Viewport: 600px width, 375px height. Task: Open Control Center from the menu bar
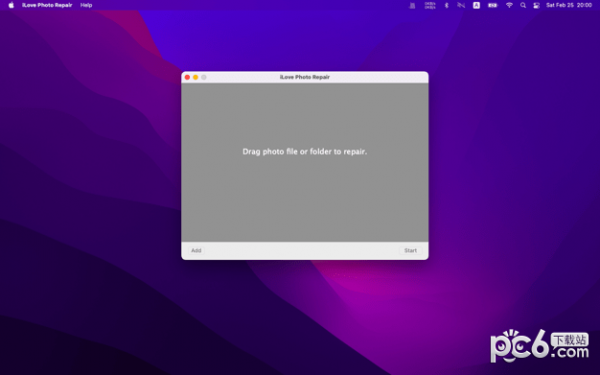(536, 5)
